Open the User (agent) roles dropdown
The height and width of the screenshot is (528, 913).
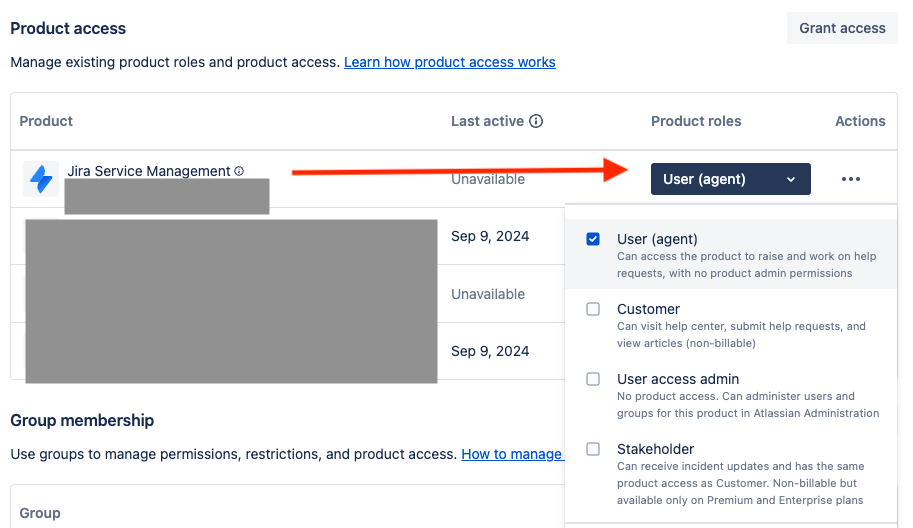point(730,179)
